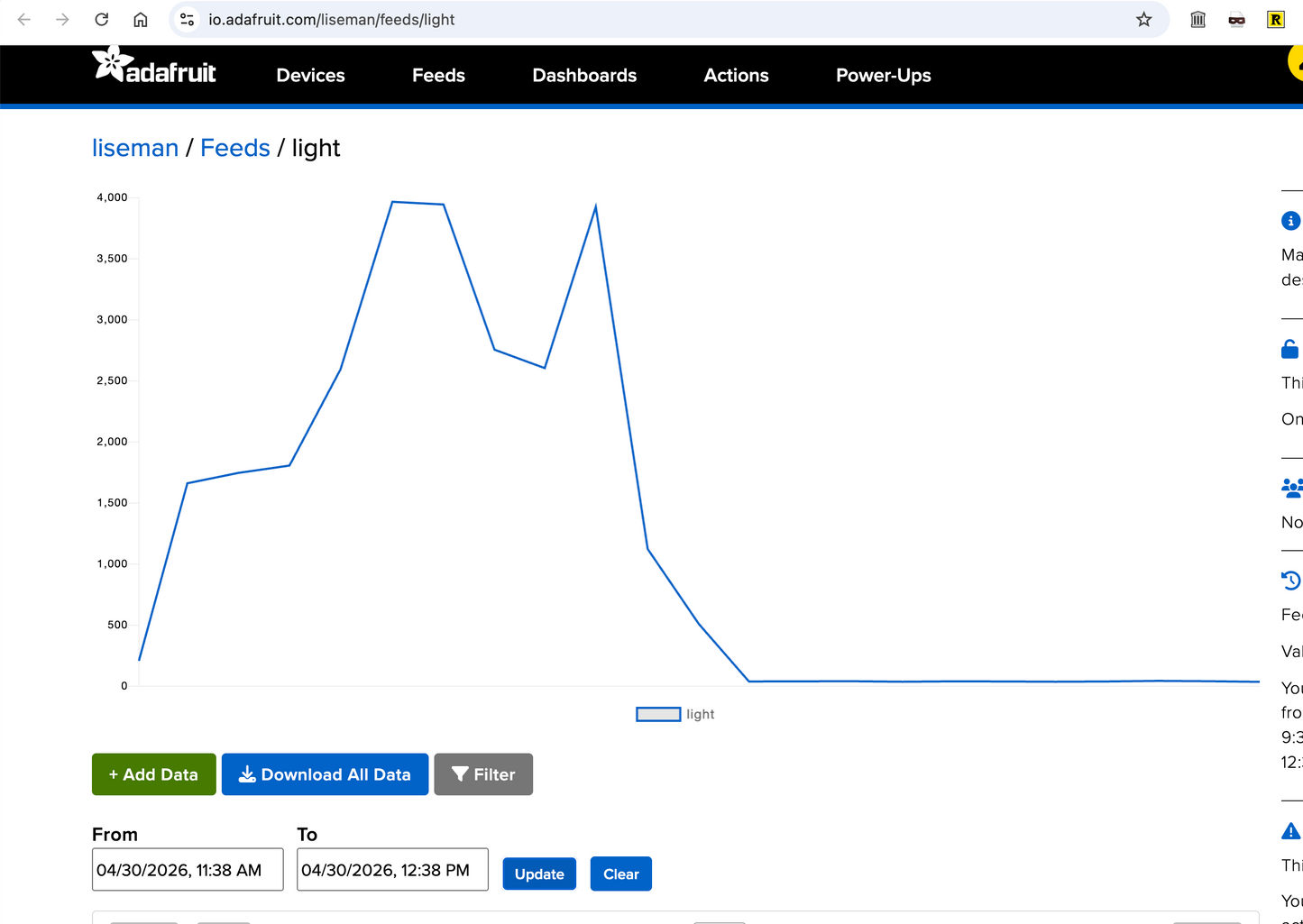Click the 2,000 y-axis label

coord(113,442)
